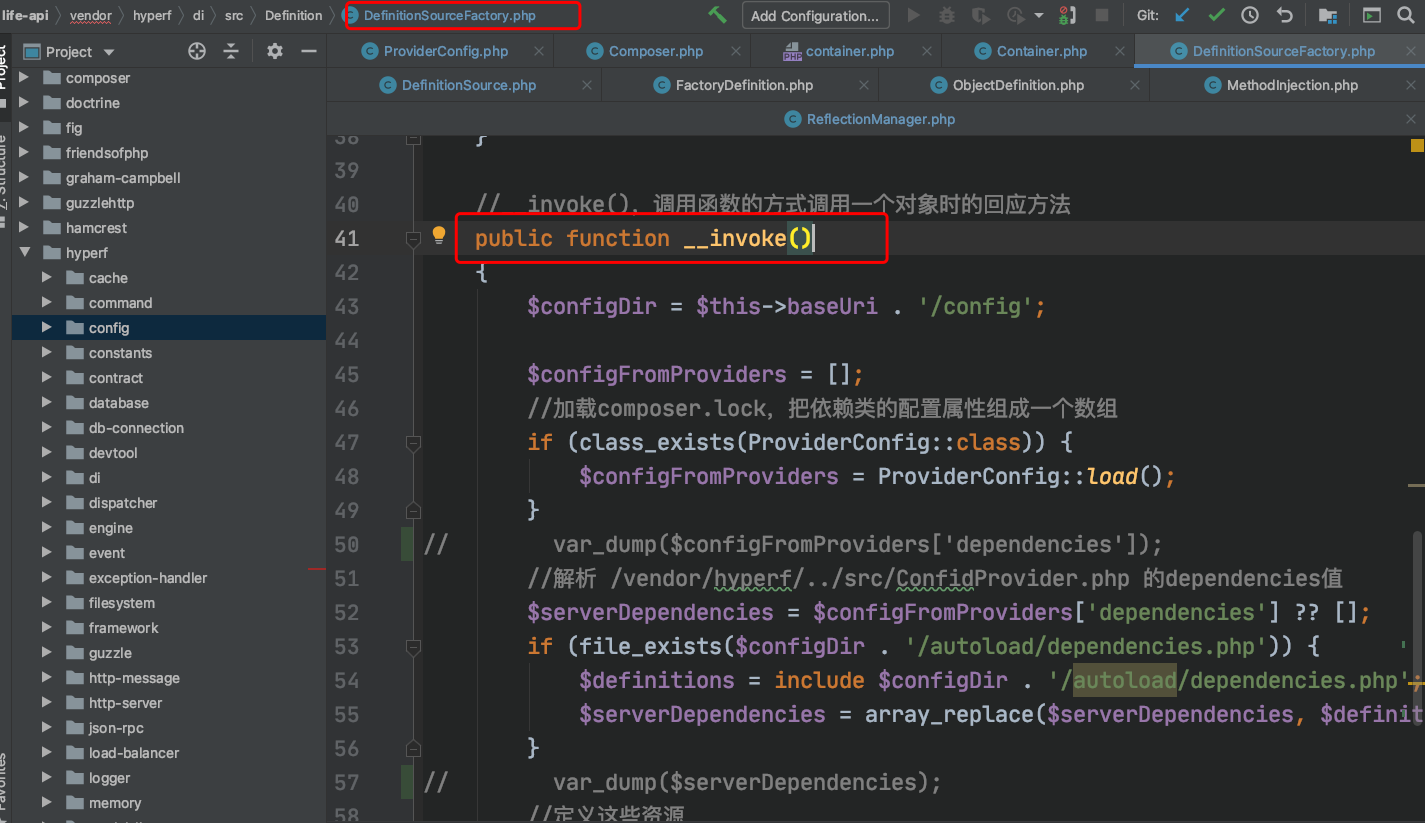Click the folder icon beside Git rollback
Image resolution: width=1425 pixels, height=823 pixels.
1328,15
